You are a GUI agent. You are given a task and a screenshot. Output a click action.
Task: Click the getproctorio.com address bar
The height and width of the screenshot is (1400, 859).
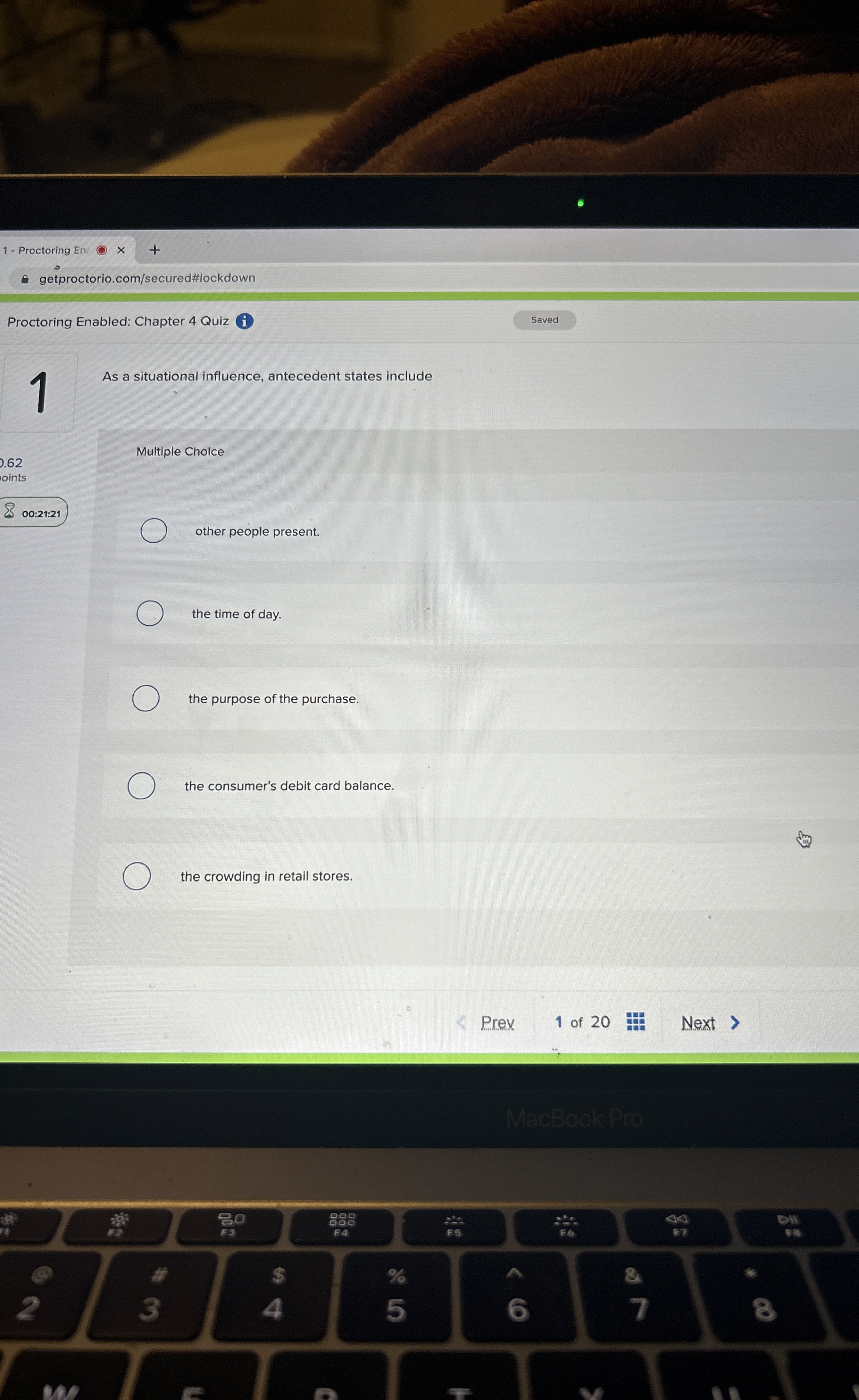pyautogui.click(x=147, y=278)
